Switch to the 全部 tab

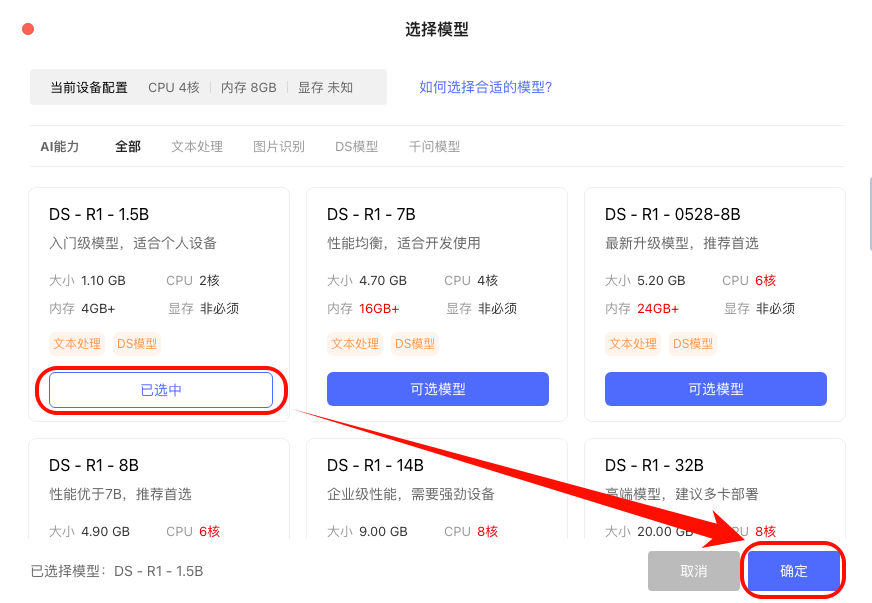point(128,146)
